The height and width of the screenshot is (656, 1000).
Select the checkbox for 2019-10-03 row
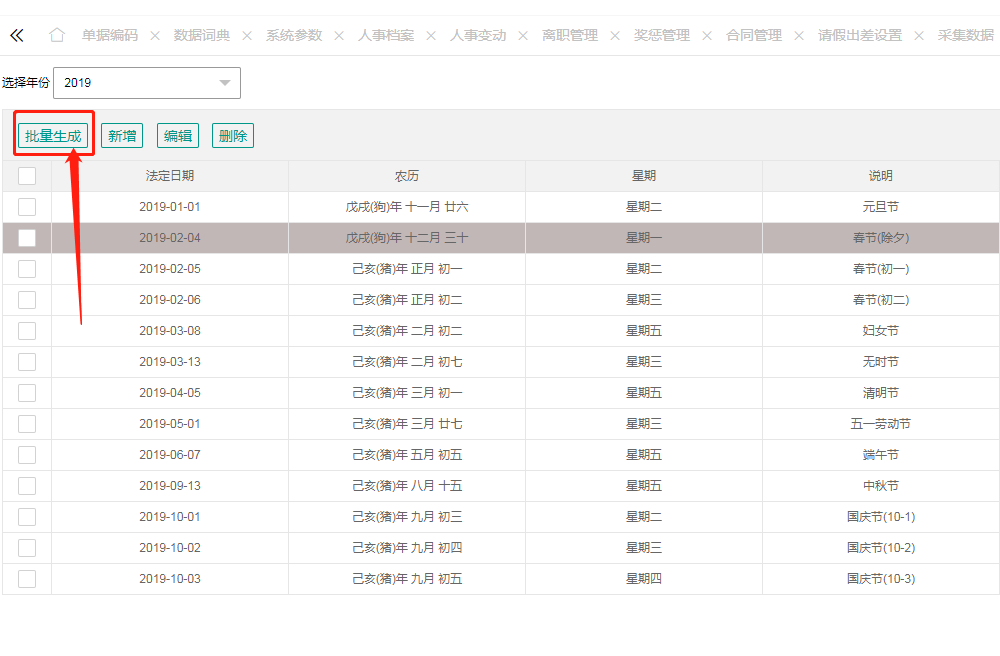(x=27, y=579)
